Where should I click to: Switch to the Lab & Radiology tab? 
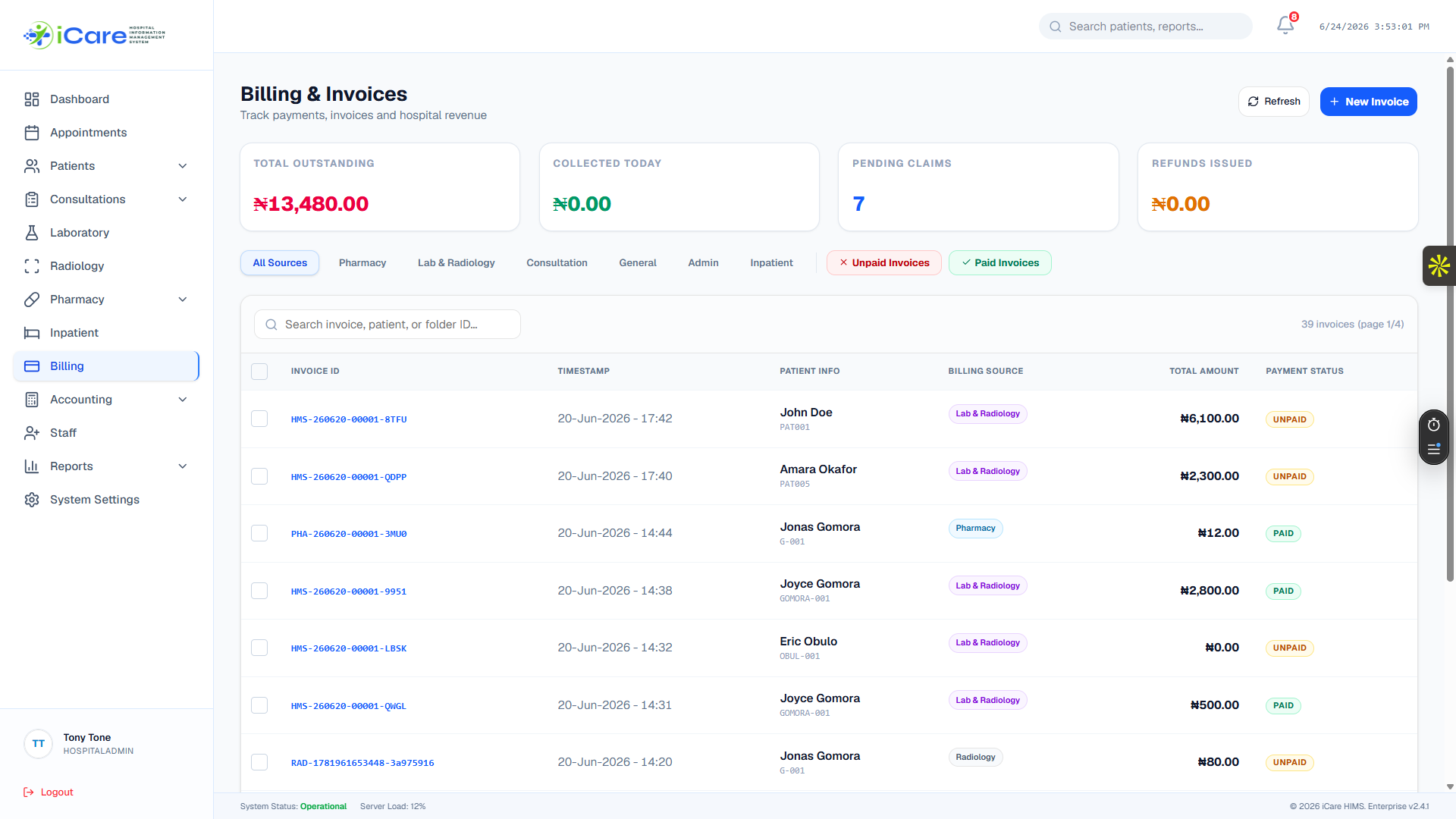tap(456, 263)
